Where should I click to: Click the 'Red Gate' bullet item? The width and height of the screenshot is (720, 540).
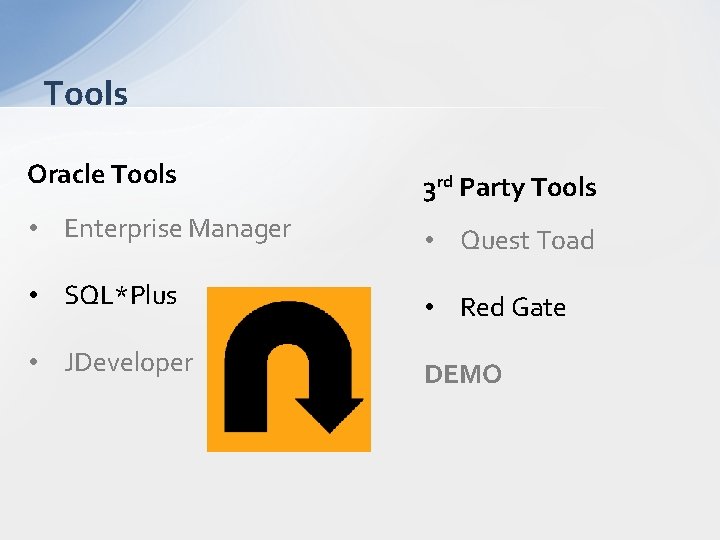(513, 307)
